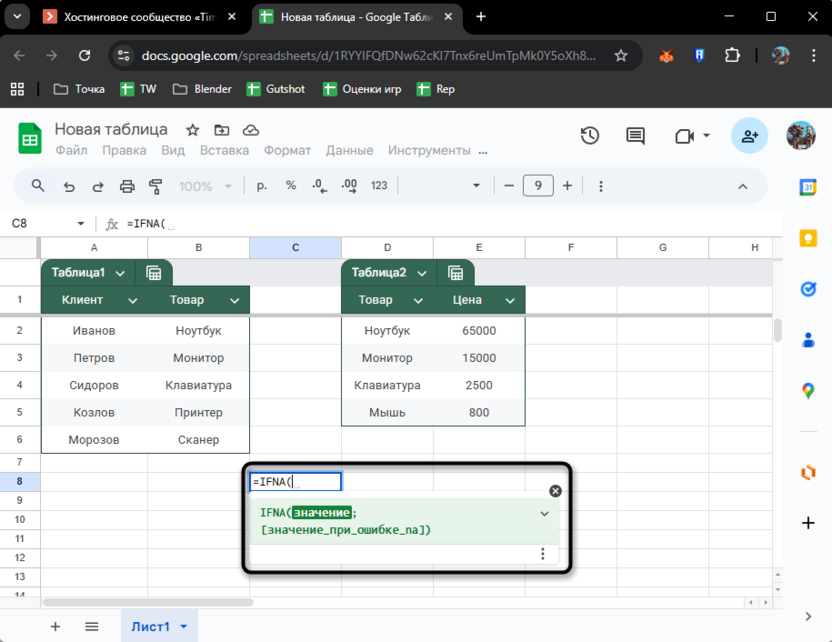Screen dimensions: 832x642
Task: Click the share access button
Action: [x=749, y=136]
